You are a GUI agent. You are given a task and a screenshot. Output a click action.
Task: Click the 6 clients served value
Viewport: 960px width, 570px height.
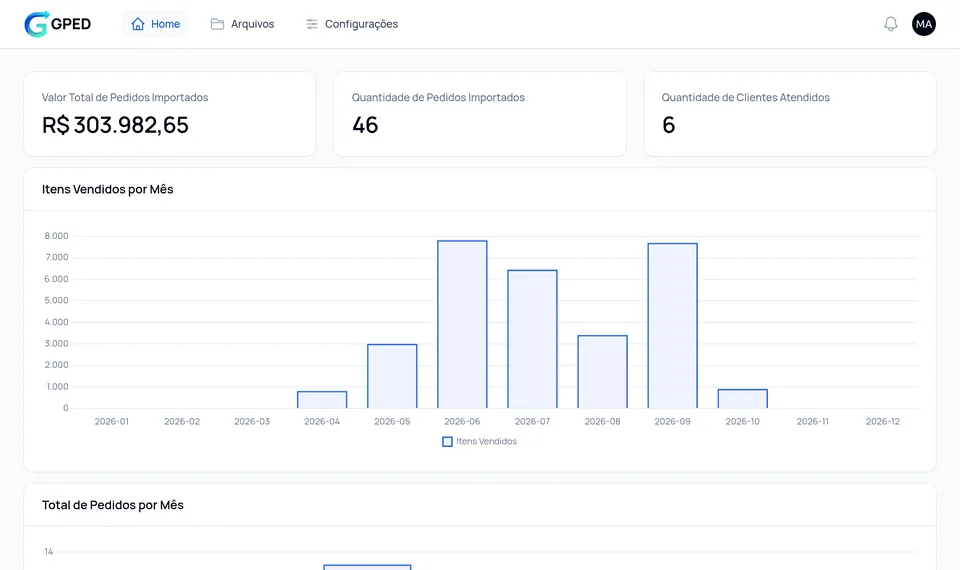tap(669, 125)
